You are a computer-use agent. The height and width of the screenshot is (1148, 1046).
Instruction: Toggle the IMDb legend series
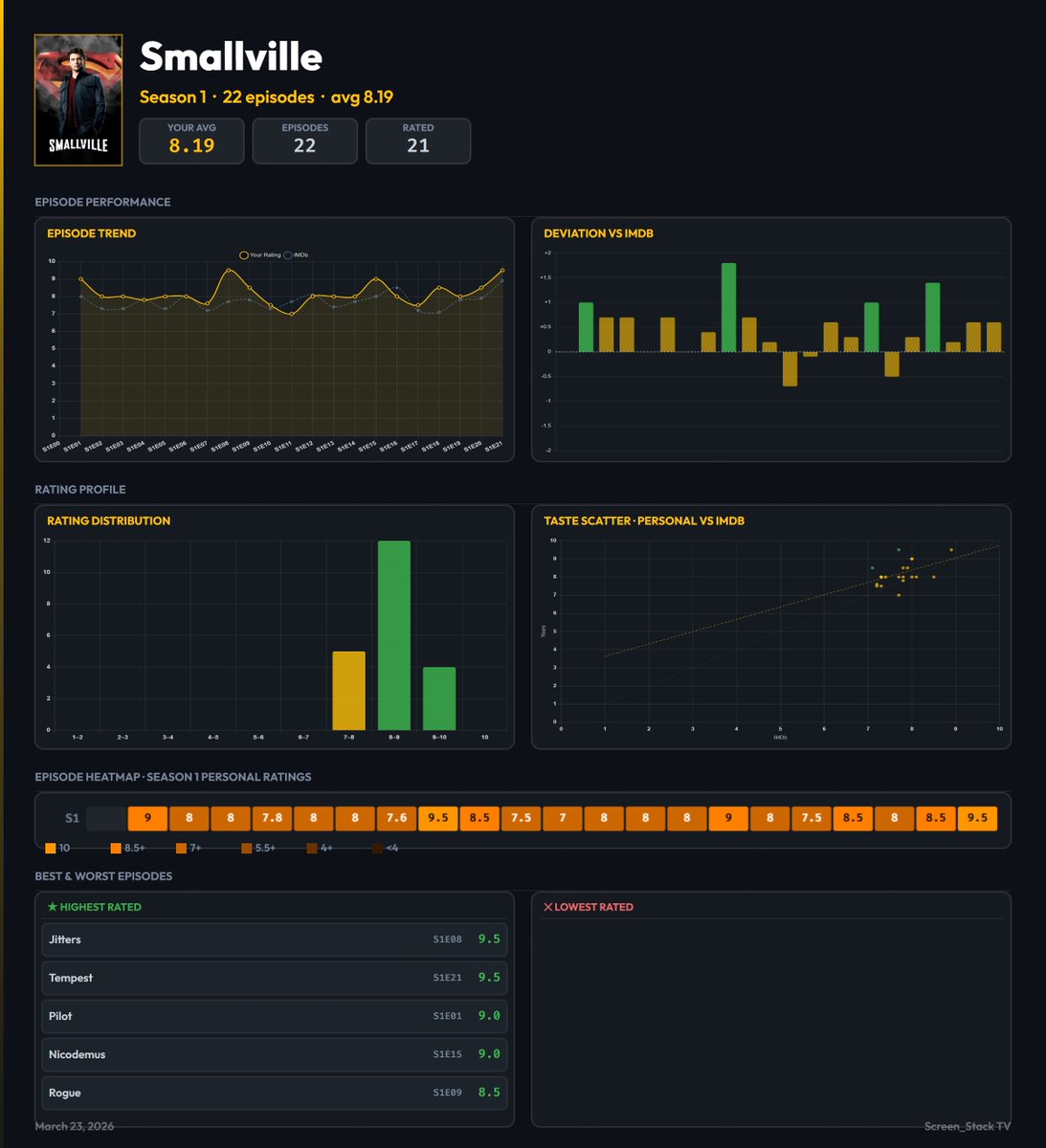[x=297, y=255]
